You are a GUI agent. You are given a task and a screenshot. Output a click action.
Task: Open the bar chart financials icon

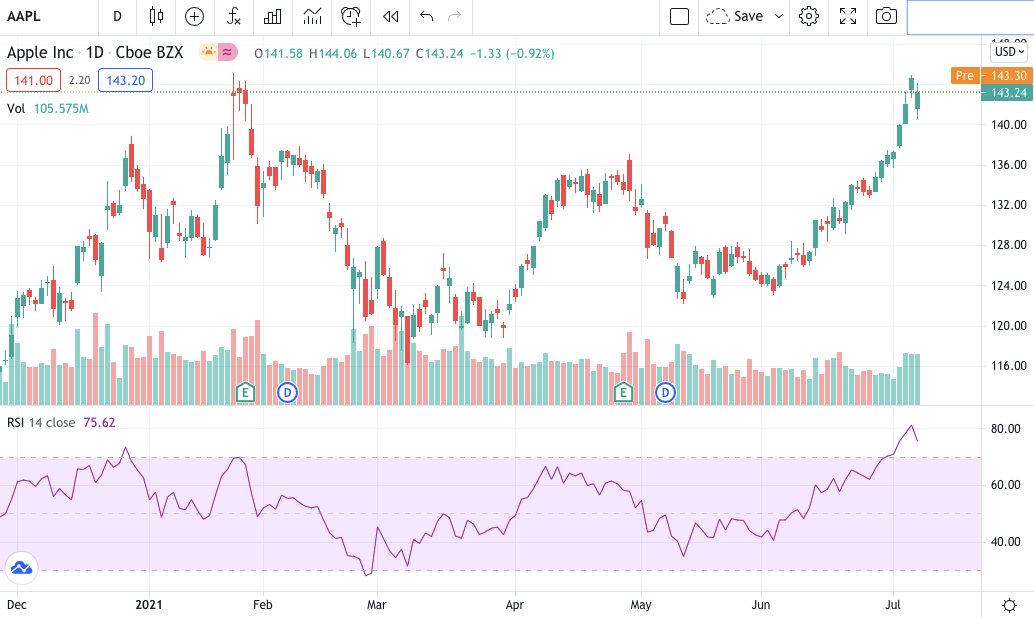pyautogui.click(x=272, y=16)
